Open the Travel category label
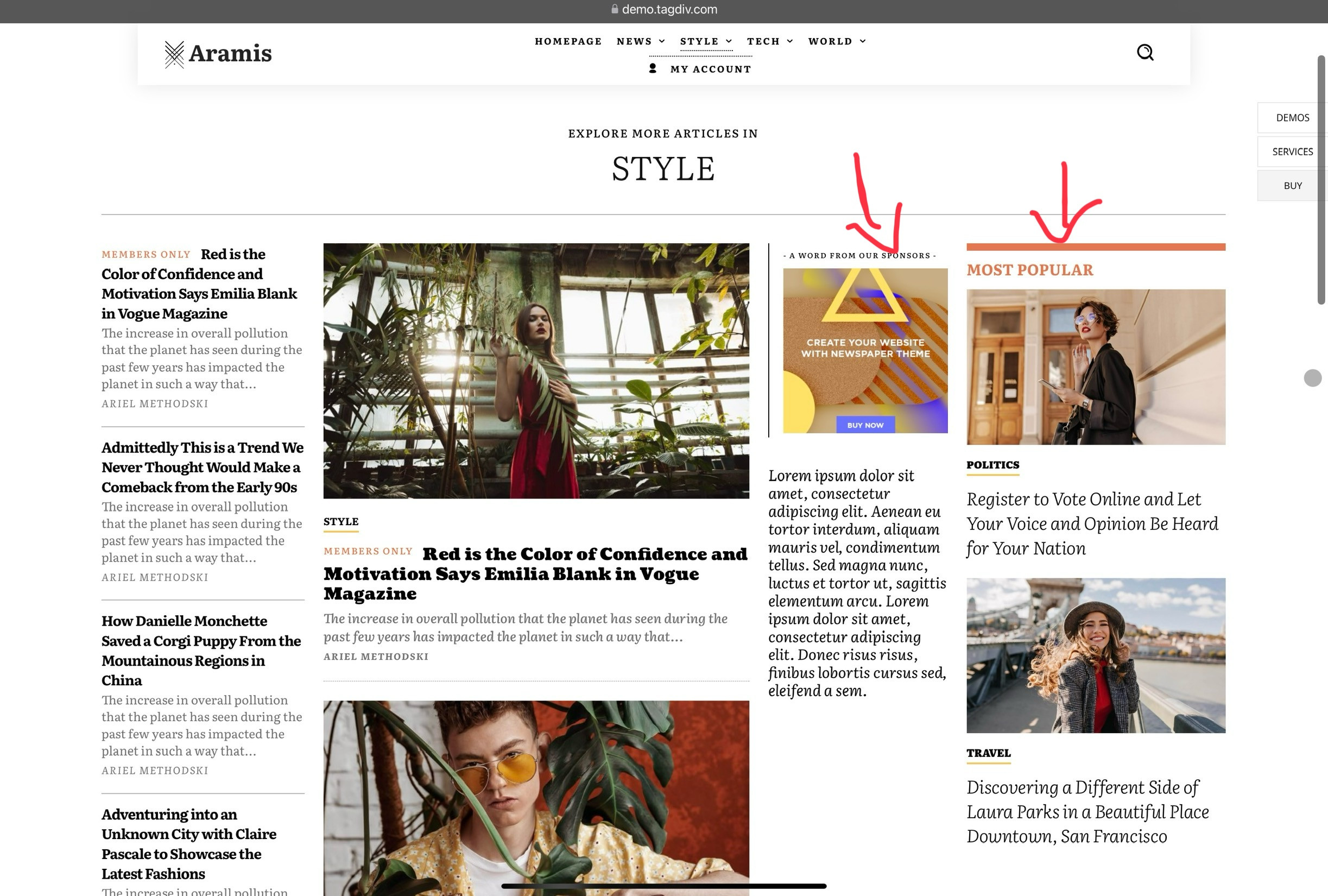Screen dimensions: 1328x896 [988, 753]
